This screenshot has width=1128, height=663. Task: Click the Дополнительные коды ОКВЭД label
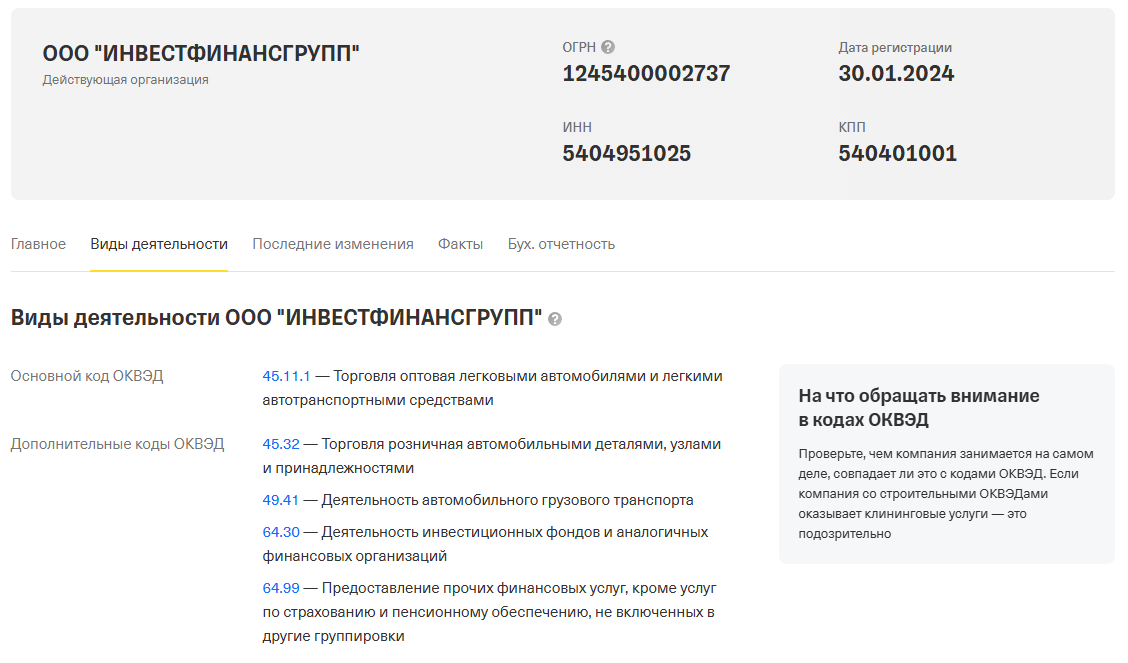[117, 444]
